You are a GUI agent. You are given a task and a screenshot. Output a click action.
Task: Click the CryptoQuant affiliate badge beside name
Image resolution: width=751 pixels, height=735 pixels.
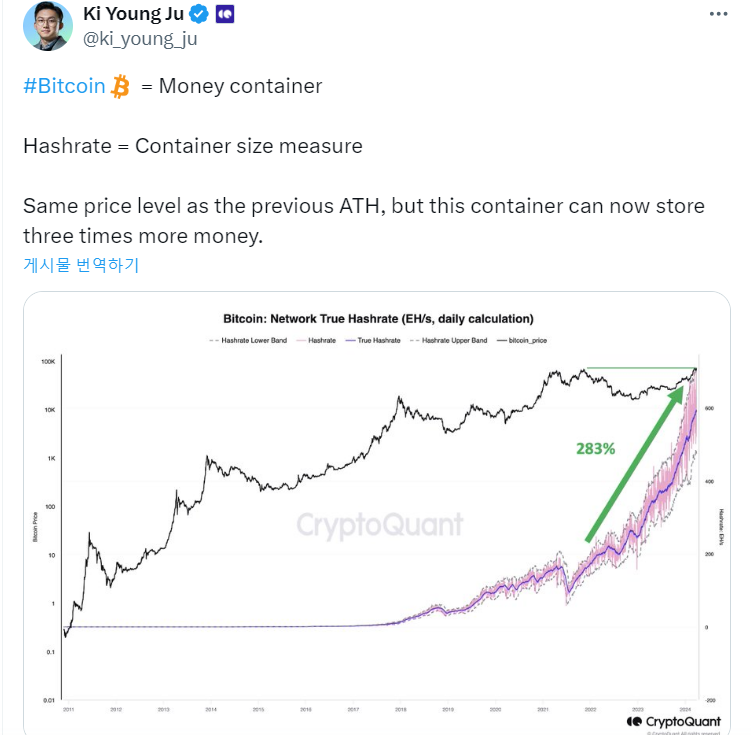[225, 15]
